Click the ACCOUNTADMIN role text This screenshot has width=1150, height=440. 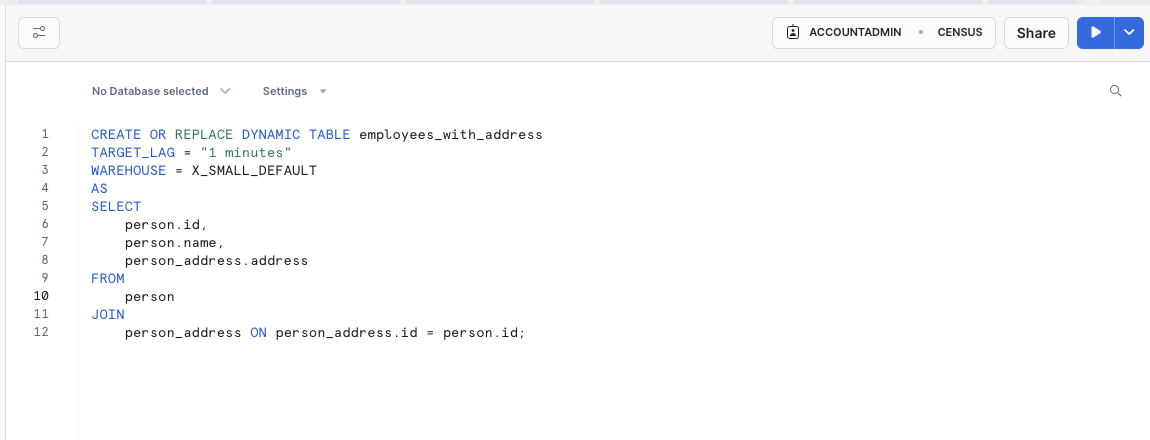coord(855,33)
